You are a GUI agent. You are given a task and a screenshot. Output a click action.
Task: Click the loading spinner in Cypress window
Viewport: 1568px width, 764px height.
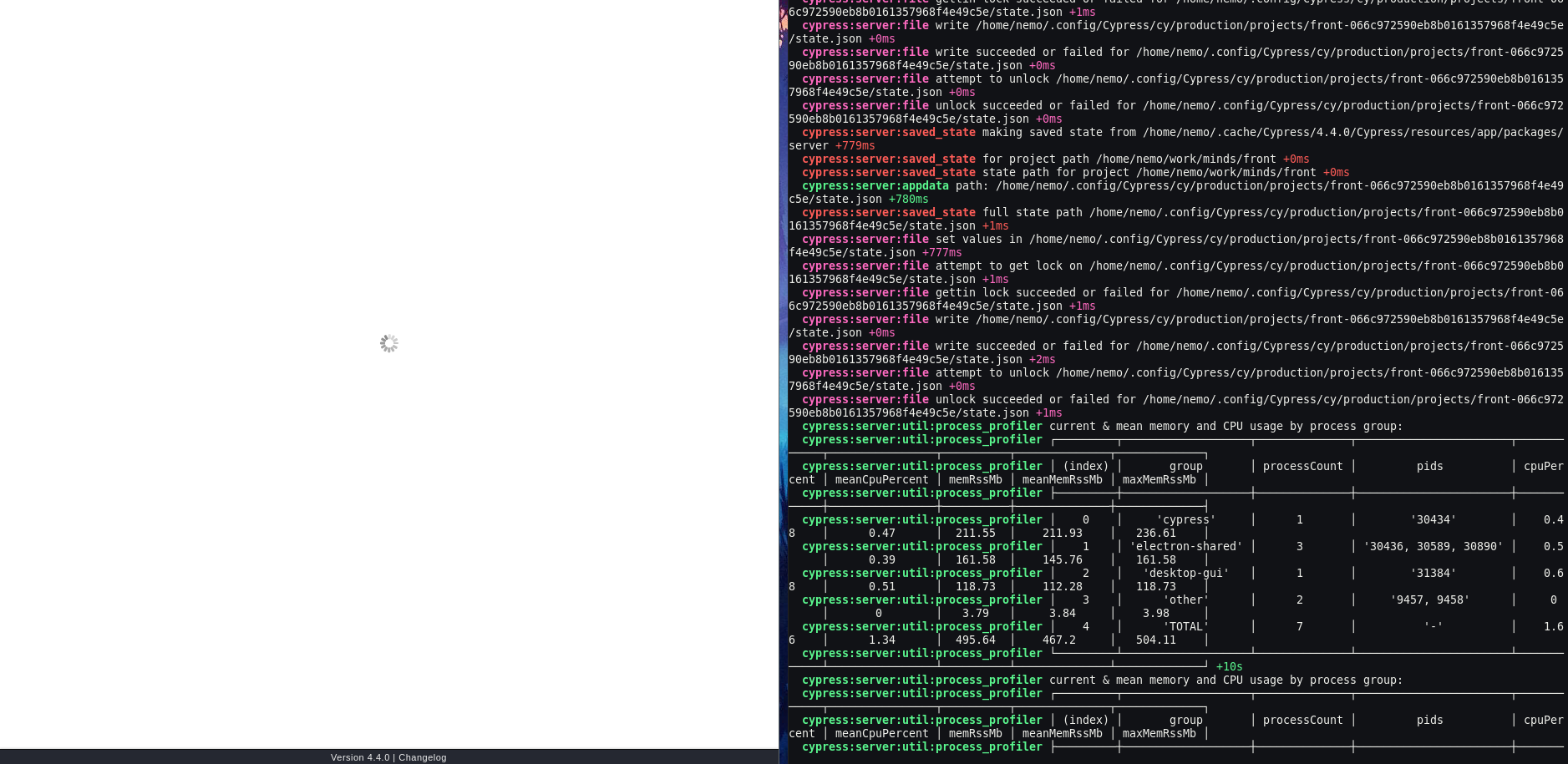388,343
